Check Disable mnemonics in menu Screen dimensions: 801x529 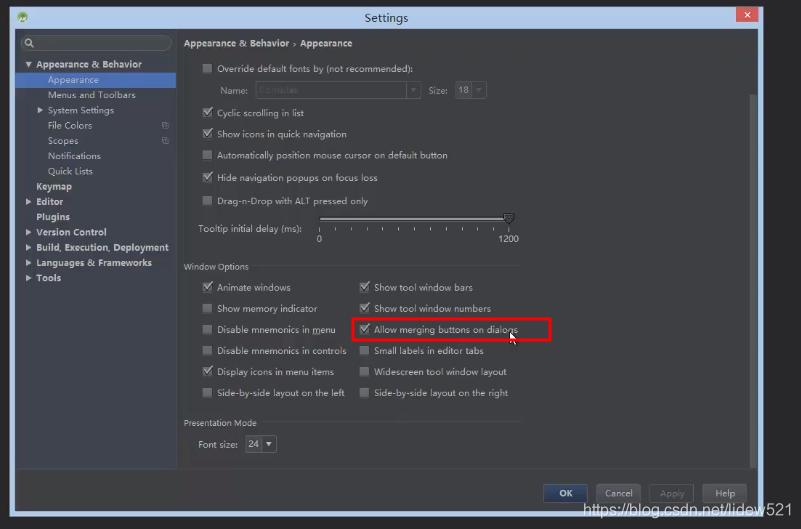pyautogui.click(x=207, y=329)
